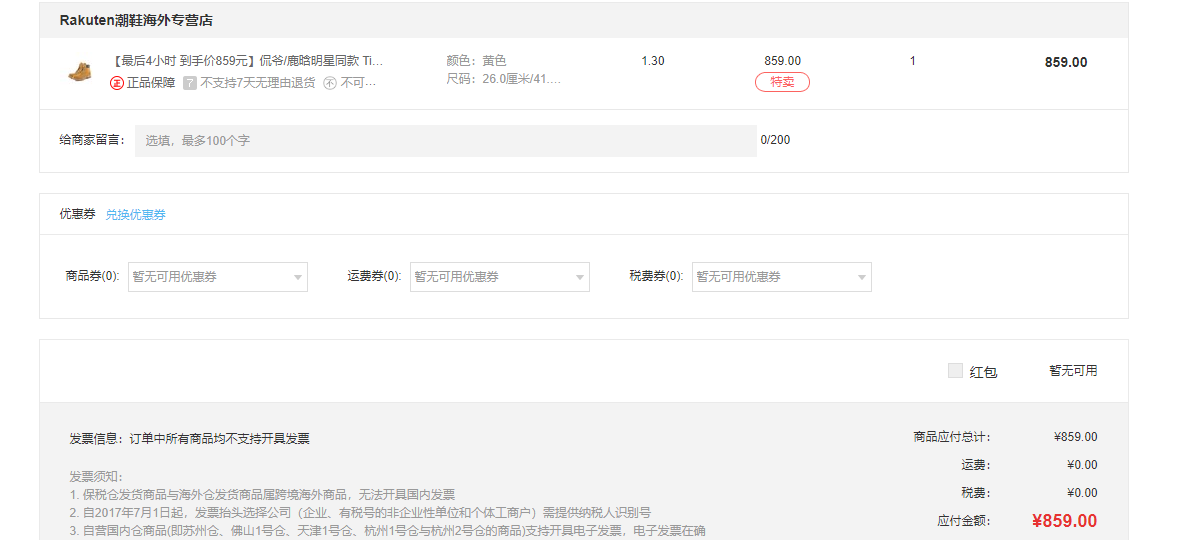Click the 税费券 dropdown arrow

[x=862, y=278]
